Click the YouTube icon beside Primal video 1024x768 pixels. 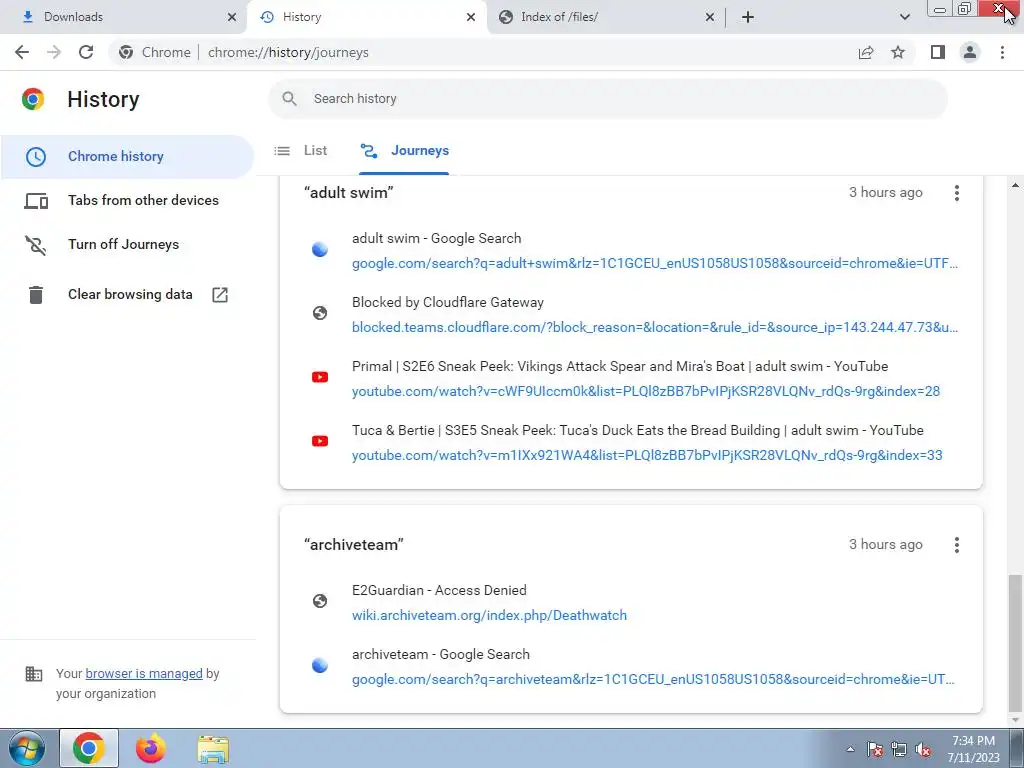[320, 377]
